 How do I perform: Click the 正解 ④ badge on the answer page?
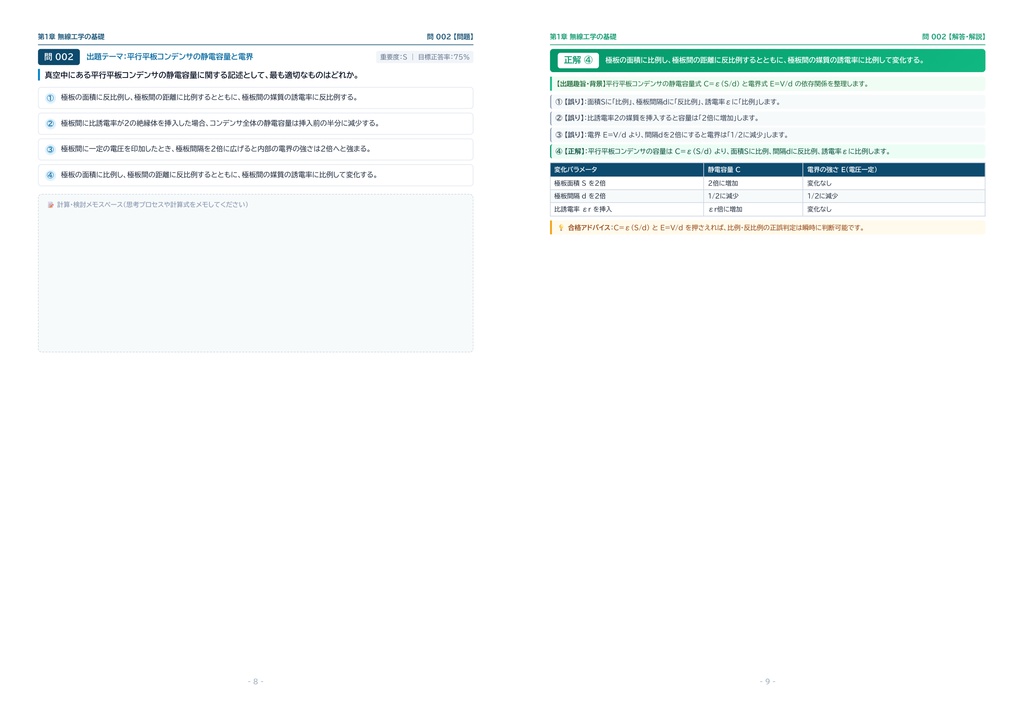coord(578,60)
